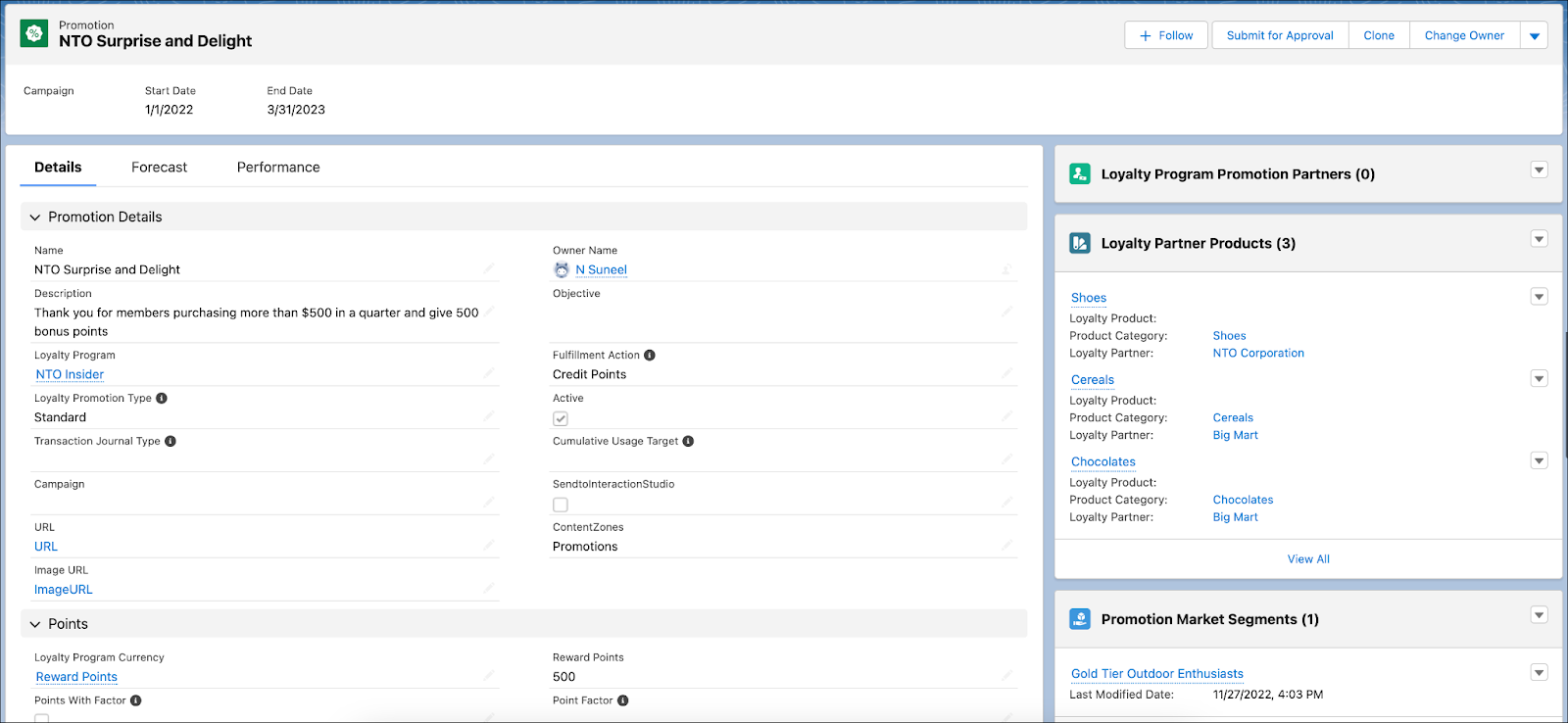The width and height of the screenshot is (1568, 723).
Task: Click the Loyalty Partner Products icon
Action: click(1080, 243)
